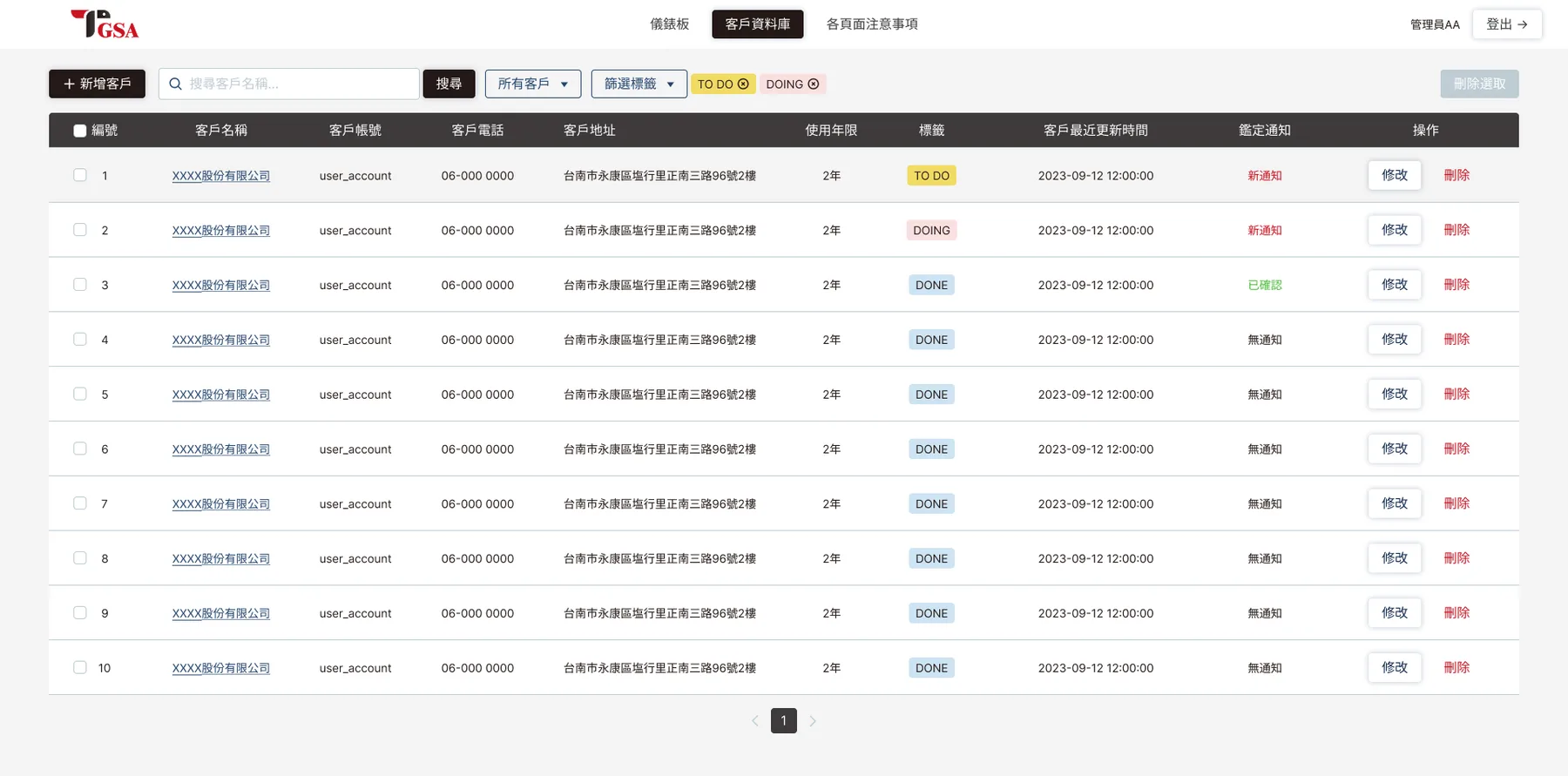Check the checkbox for row 10

(x=80, y=667)
